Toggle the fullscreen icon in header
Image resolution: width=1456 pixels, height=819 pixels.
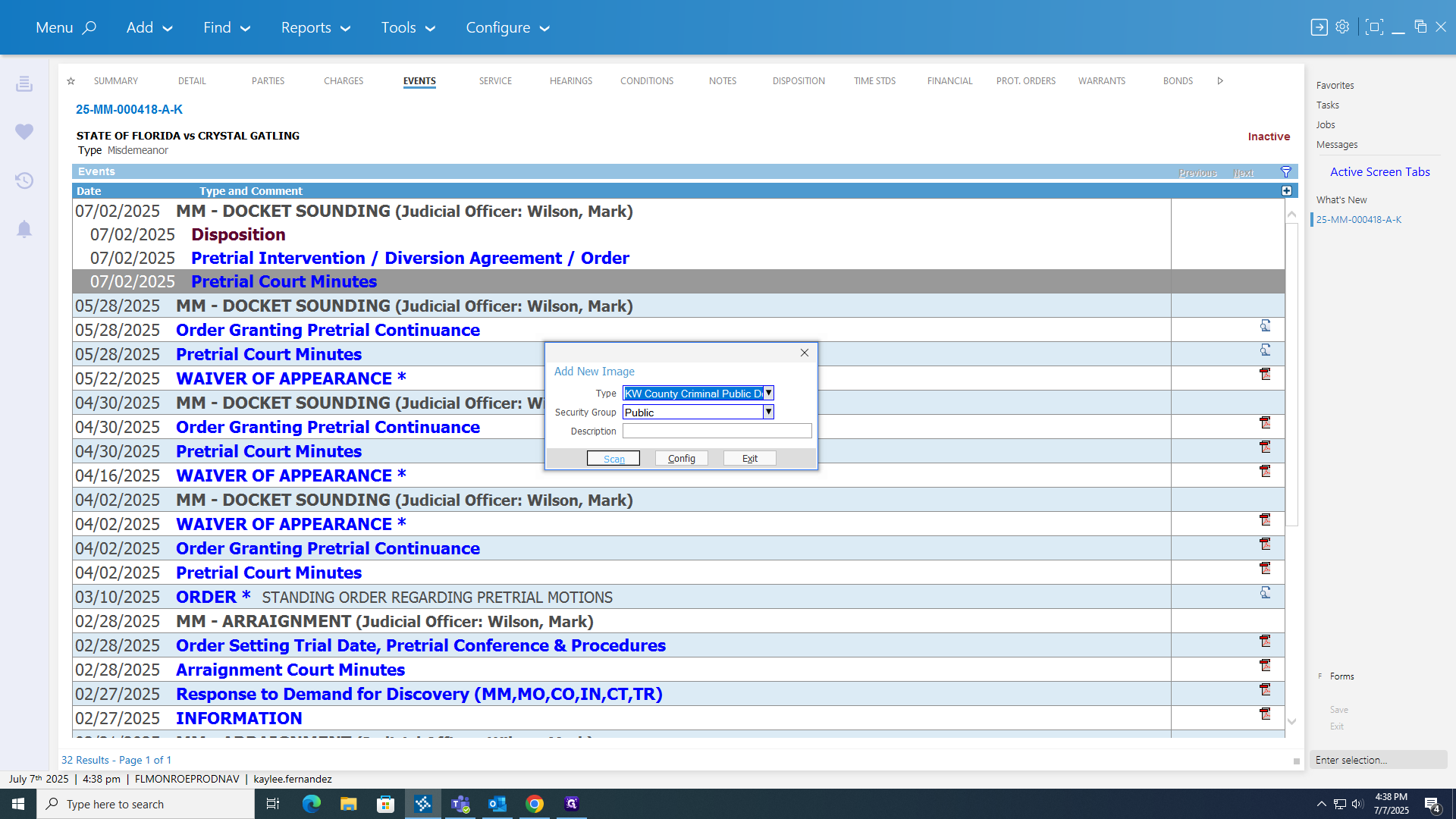1374,27
